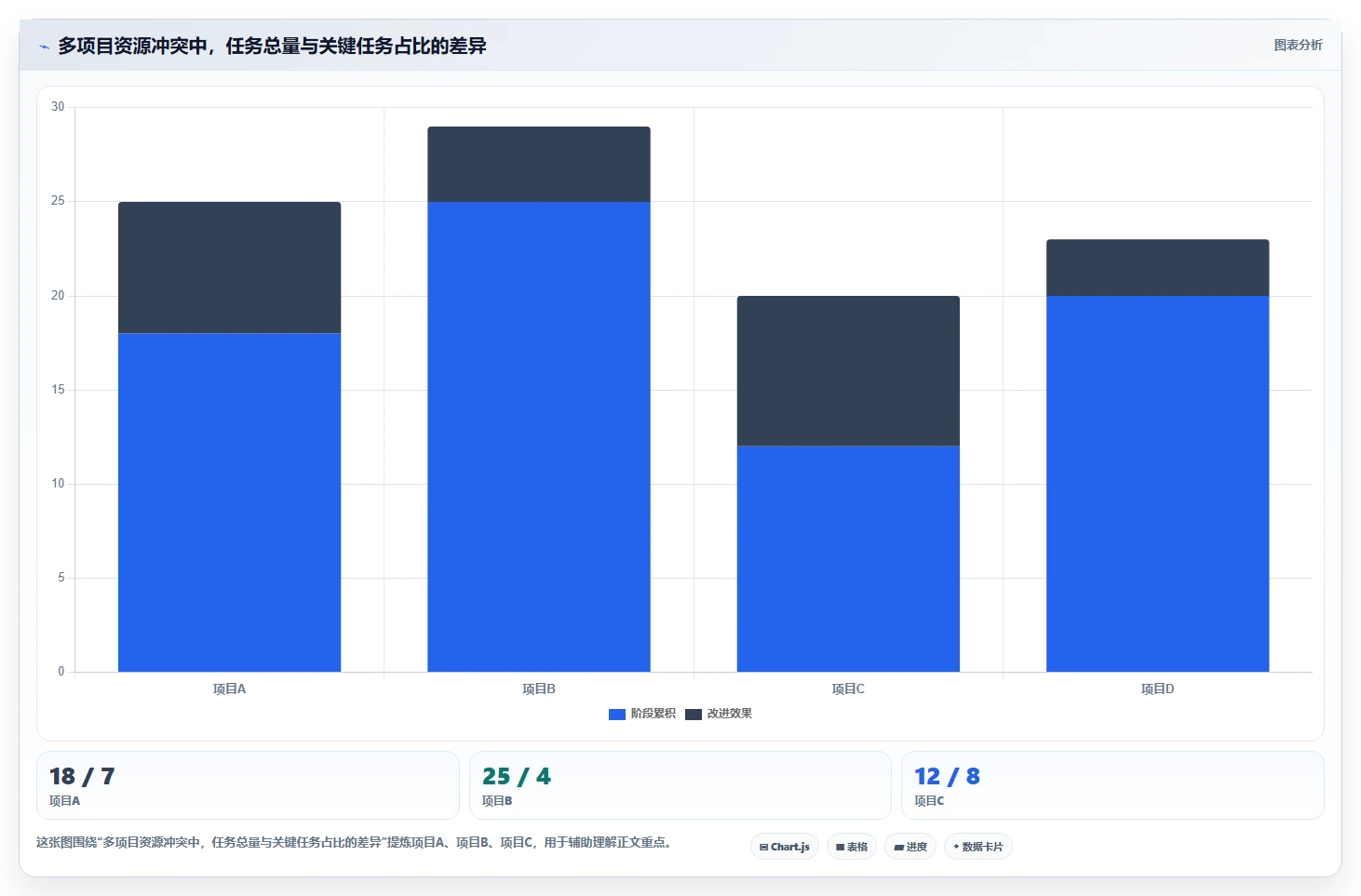Click the blue bar segment for 项目C
The width and height of the screenshot is (1361, 896).
click(x=848, y=559)
